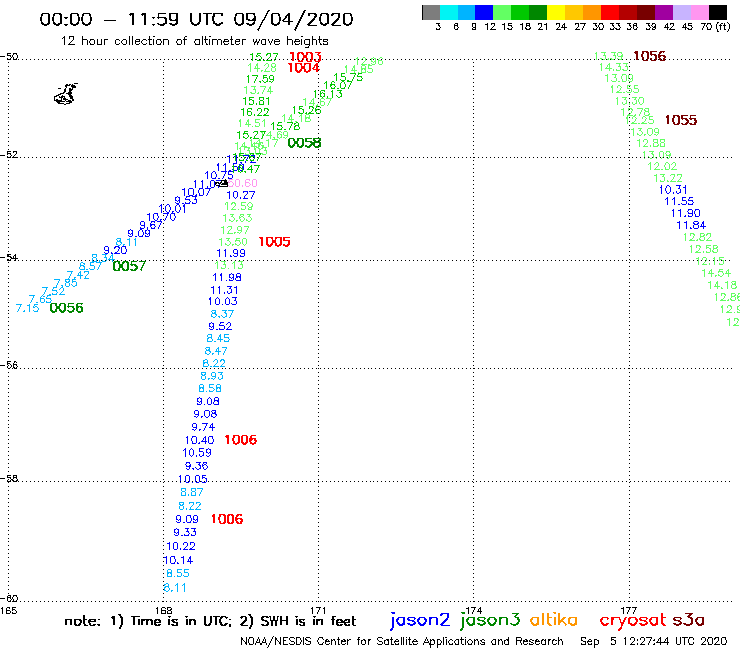Pick the dark blue legend swatch
The width and height of the screenshot is (740, 650).
484,12
